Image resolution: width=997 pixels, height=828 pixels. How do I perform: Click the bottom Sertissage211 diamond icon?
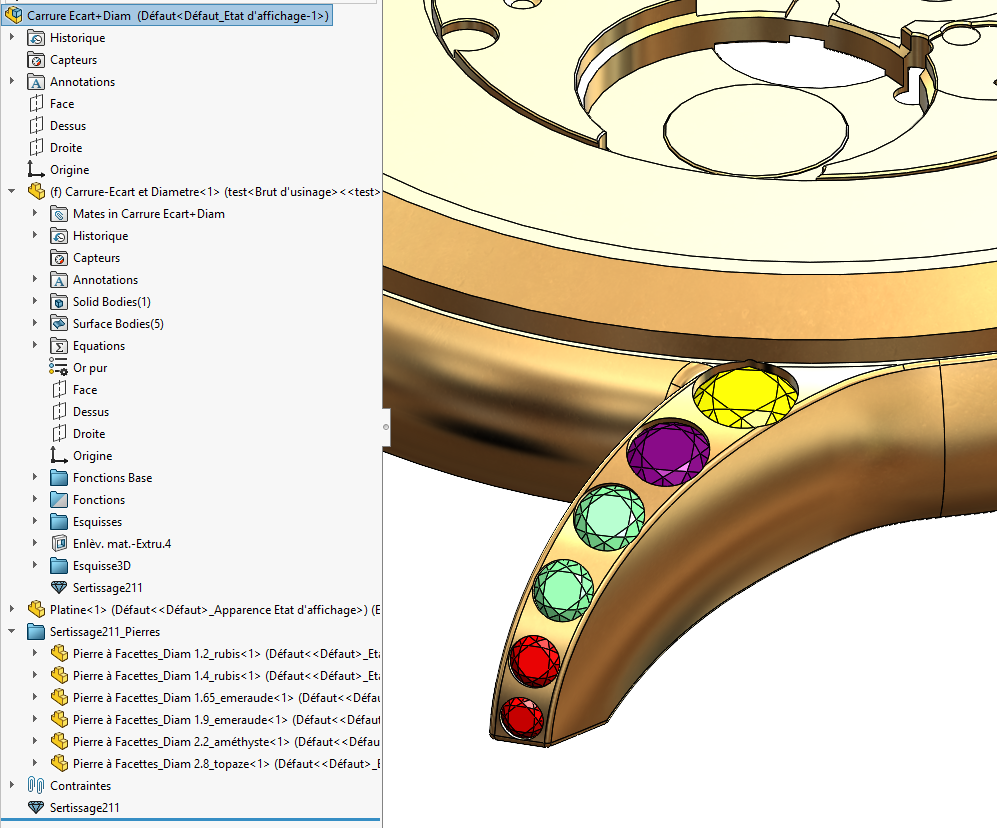tap(36, 808)
